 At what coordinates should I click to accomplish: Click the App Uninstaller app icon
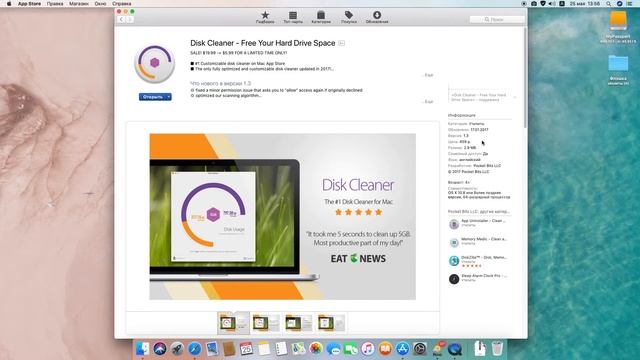454,224
